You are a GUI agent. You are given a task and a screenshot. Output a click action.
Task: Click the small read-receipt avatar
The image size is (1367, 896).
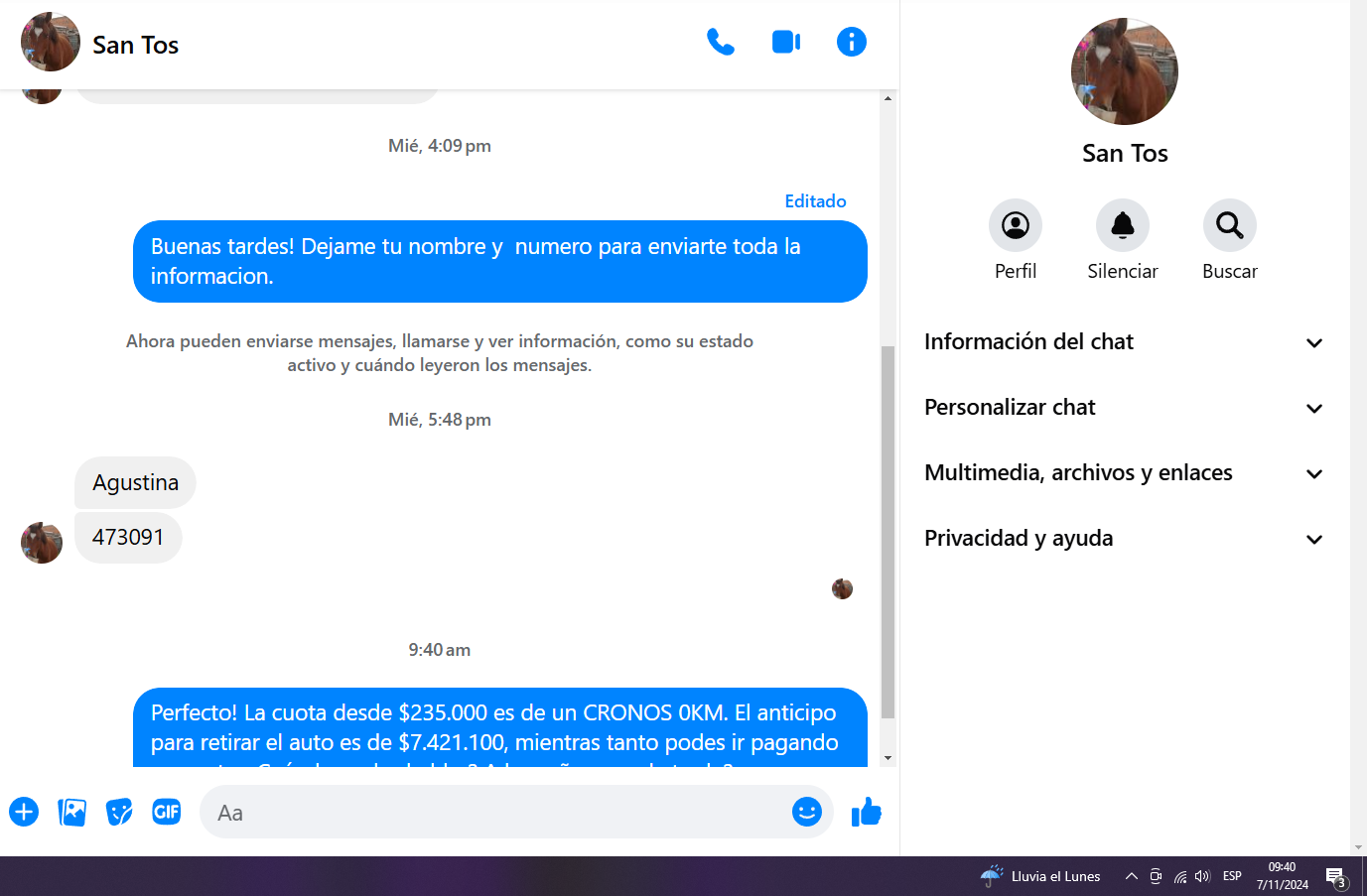[x=842, y=589]
